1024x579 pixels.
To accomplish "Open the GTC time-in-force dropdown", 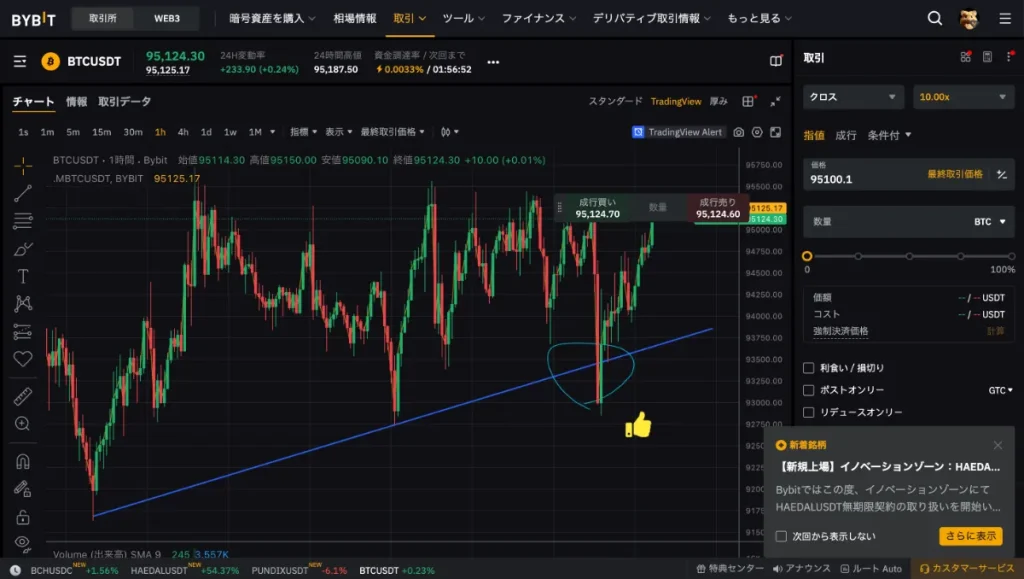I will pos(1000,390).
